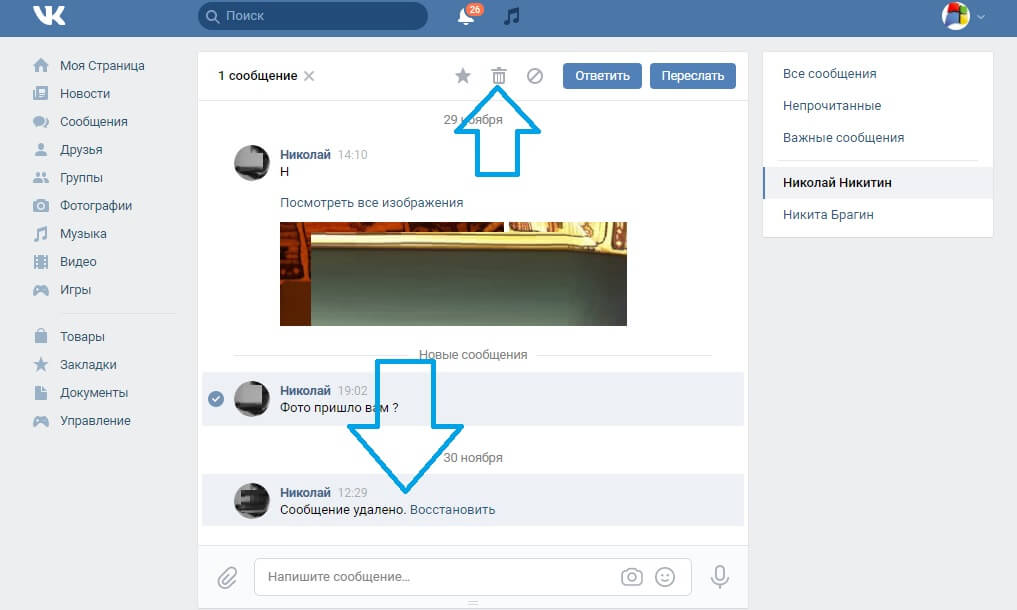1017x610 pixels.
Task: Deselect the checked 19:02 message
Action: click(x=216, y=398)
